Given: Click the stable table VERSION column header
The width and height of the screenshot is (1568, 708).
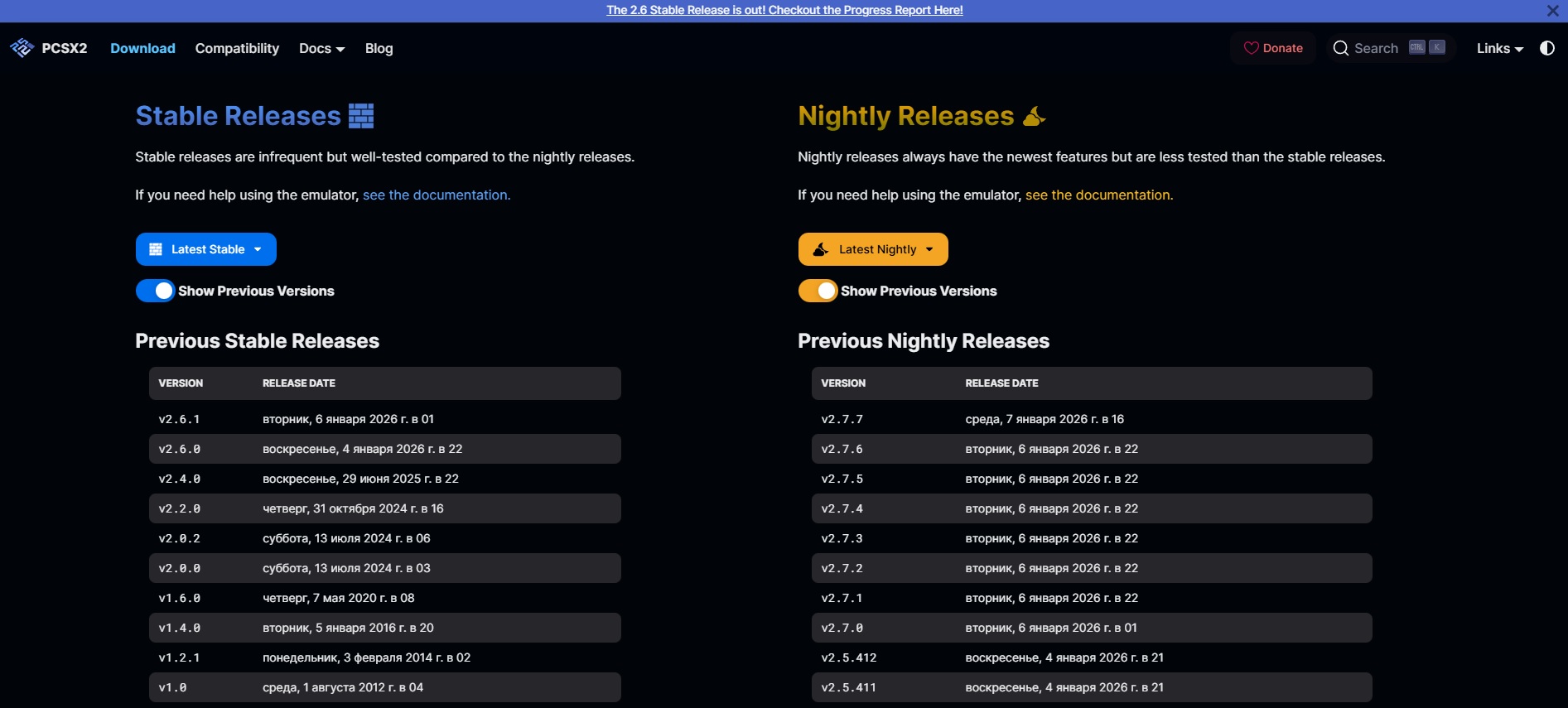Looking at the screenshot, I should 181,383.
